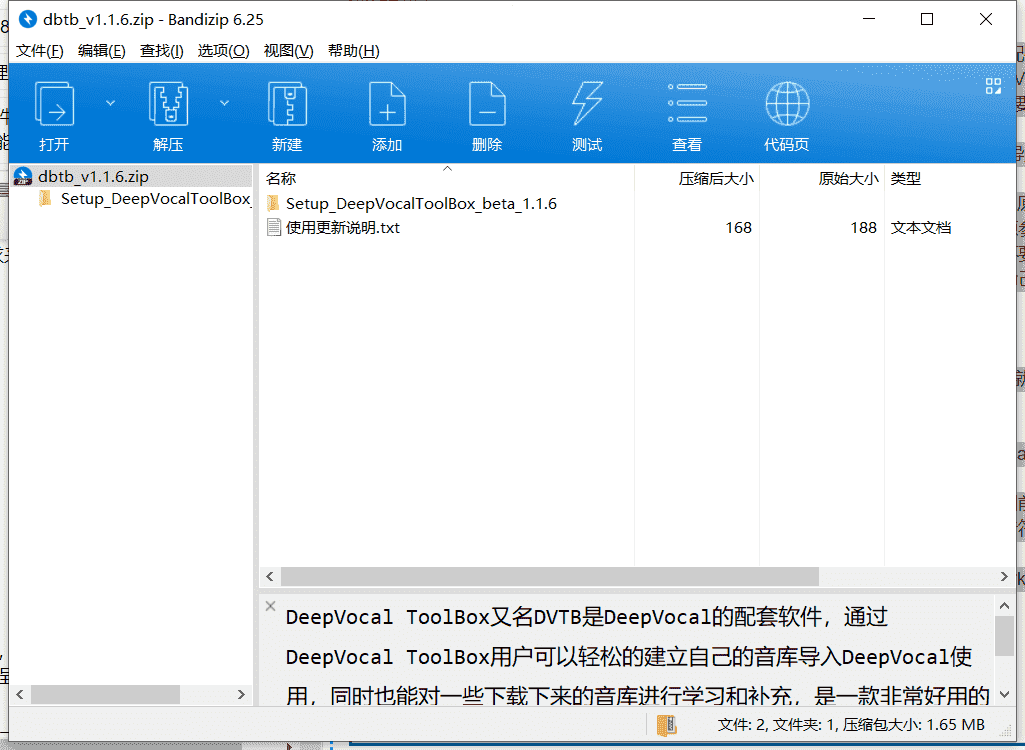Click the archive icon in the status bar
1025x750 pixels.
[666, 724]
